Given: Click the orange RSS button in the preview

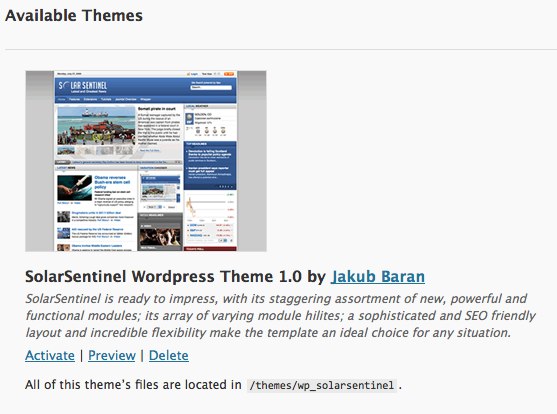Looking at the screenshot, I should [229, 74].
